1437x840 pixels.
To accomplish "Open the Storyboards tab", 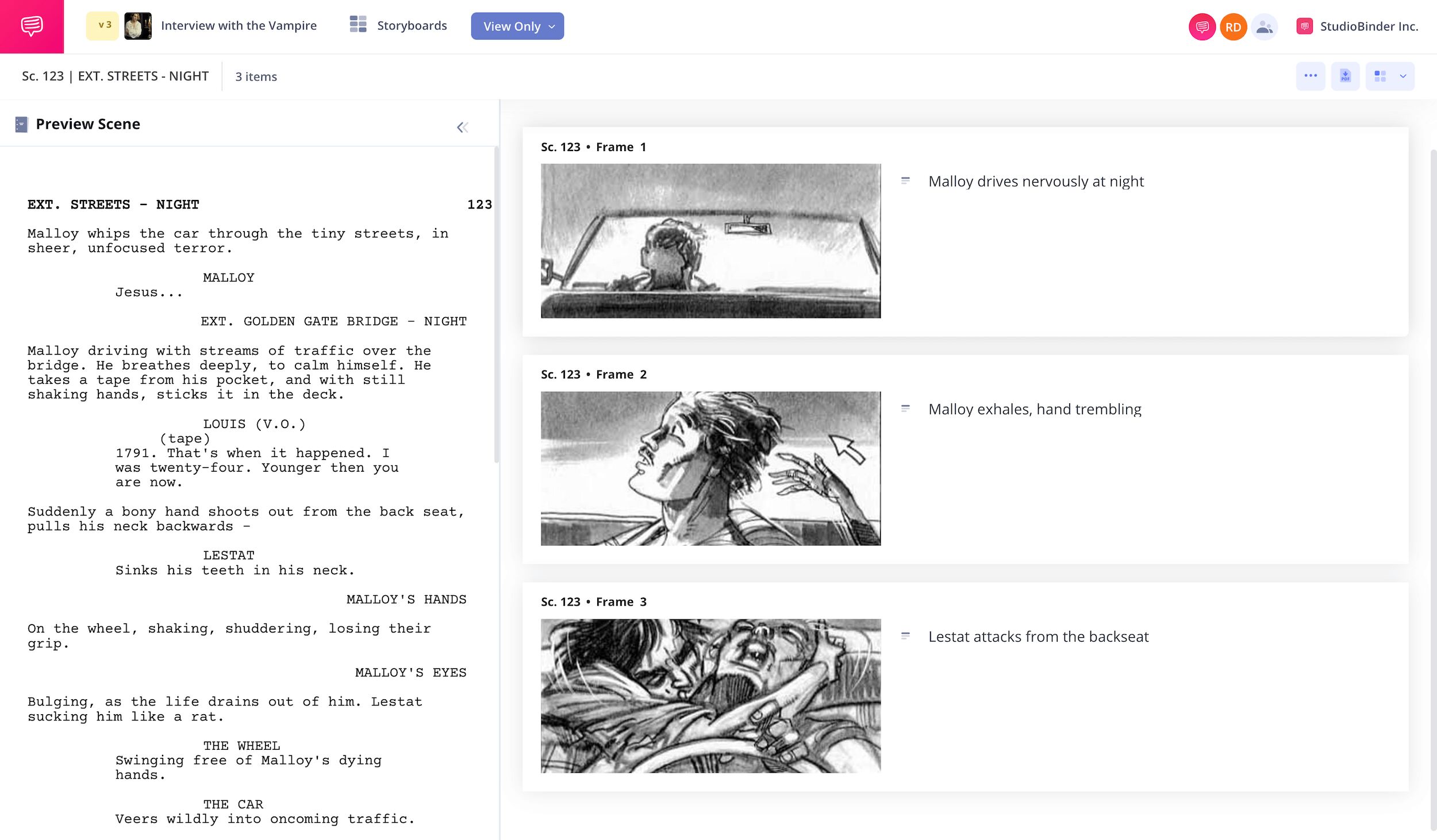I will (412, 26).
